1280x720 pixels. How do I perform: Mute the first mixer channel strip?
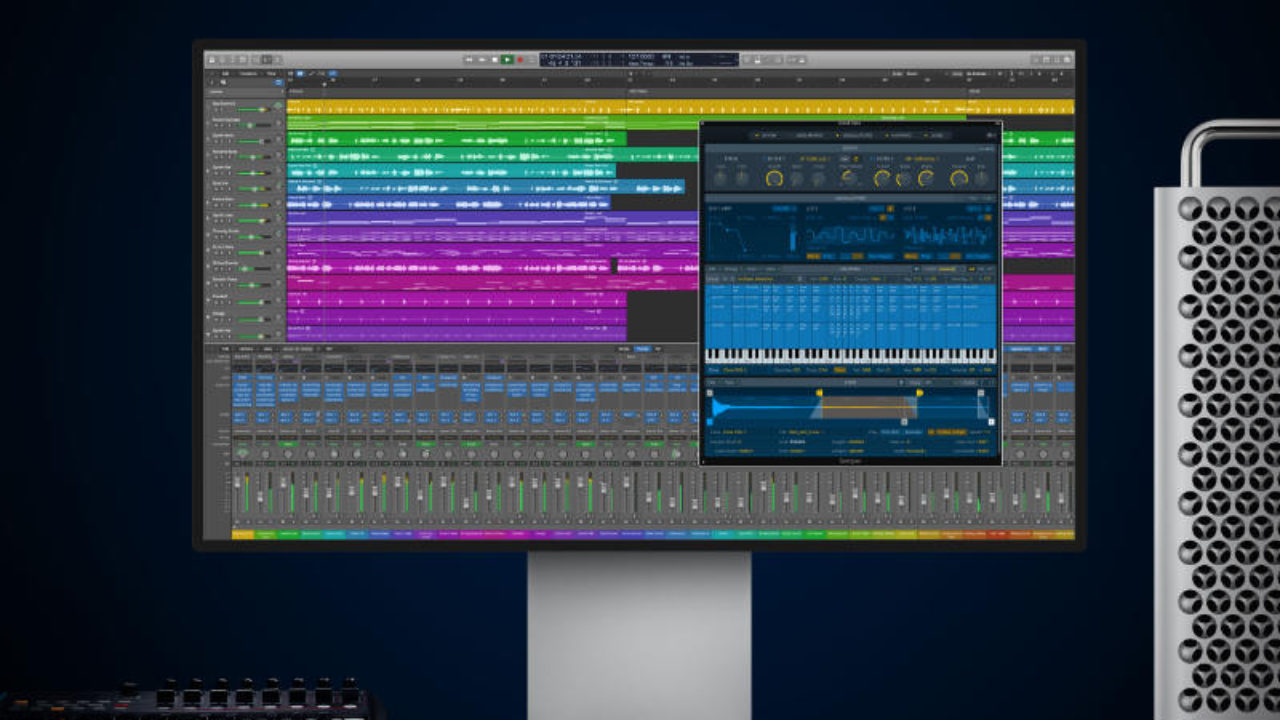(x=237, y=522)
